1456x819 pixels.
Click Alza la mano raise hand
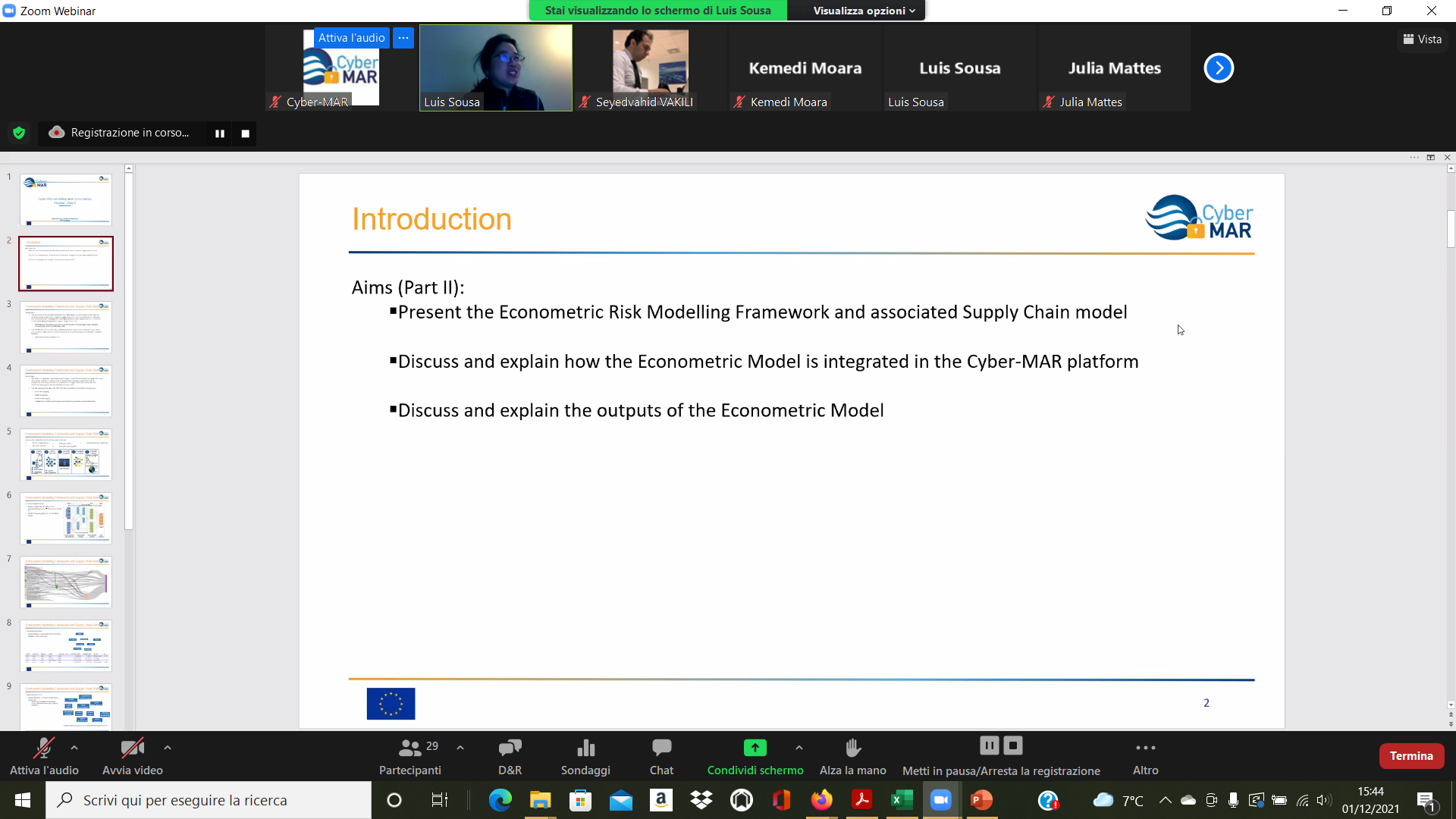point(852,756)
